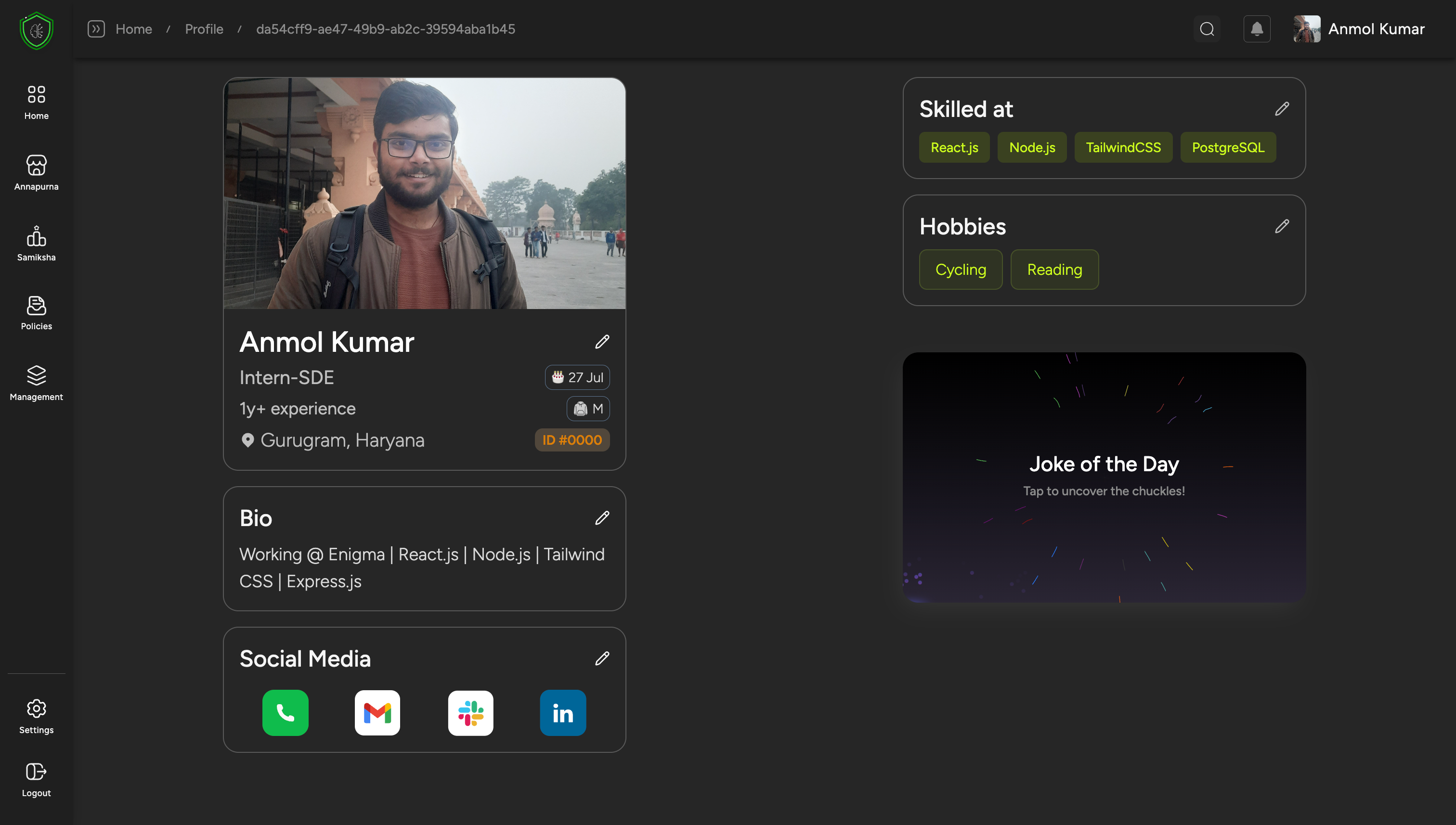Open the Annapurna sidebar section
The image size is (1456, 825).
coord(36,172)
